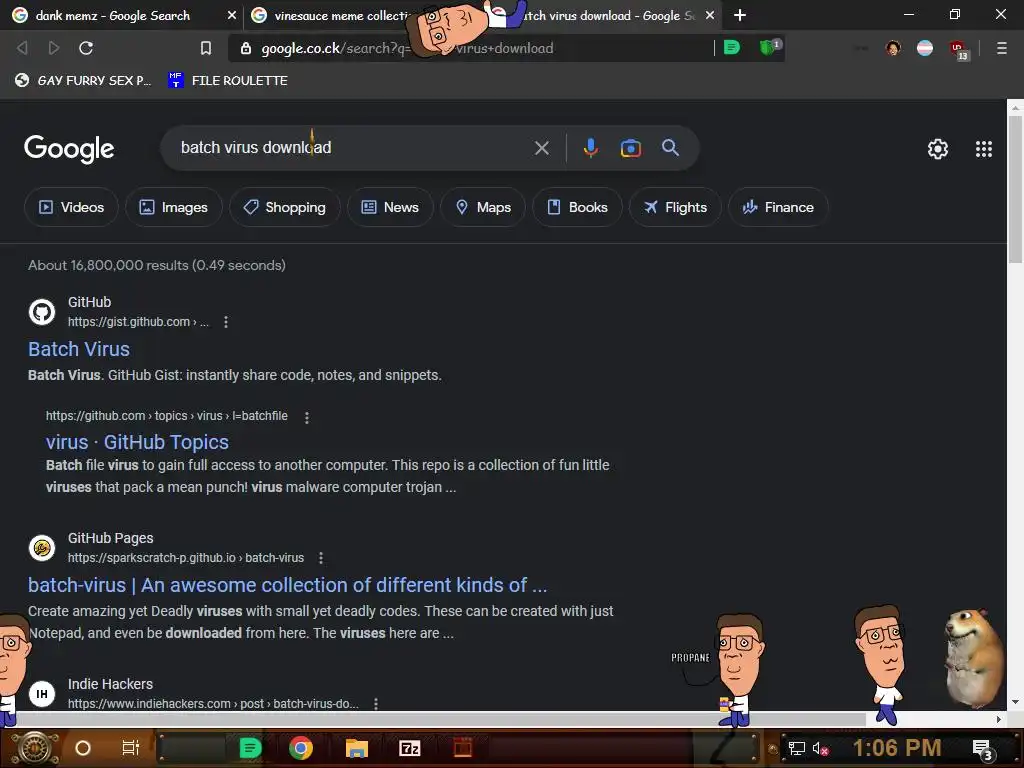Click the horizontal page scrollbar
The image size is (1024, 768).
tap(441, 720)
